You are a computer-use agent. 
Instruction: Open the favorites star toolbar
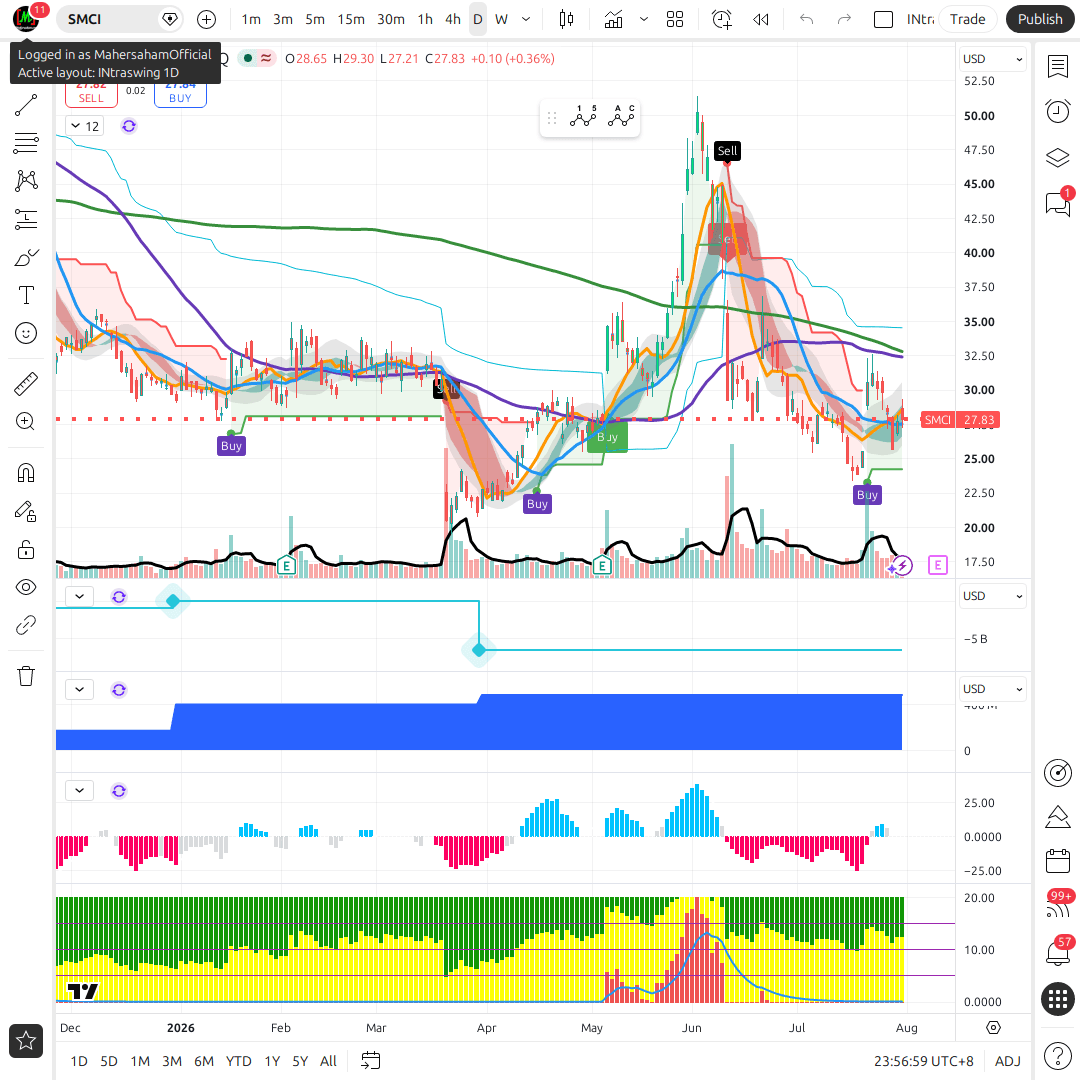(26, 1041)
